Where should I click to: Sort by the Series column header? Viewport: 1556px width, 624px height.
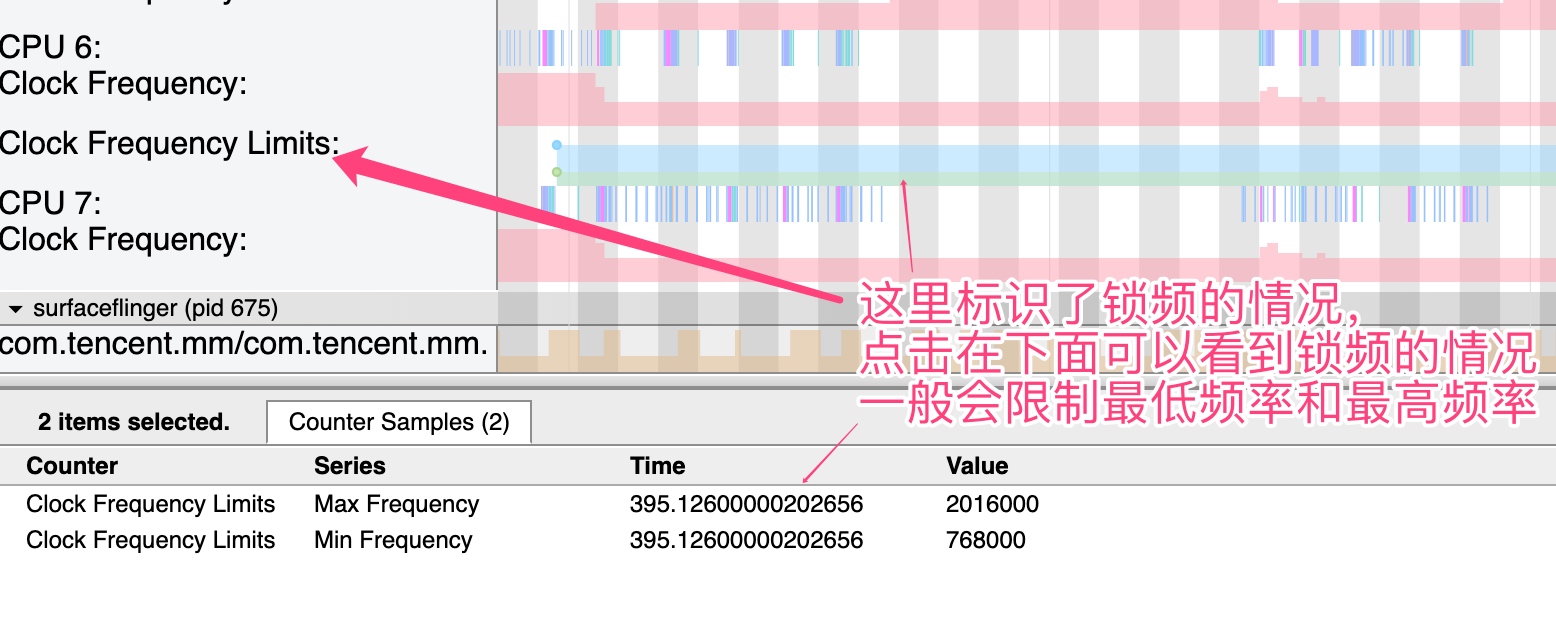point(349,466)
